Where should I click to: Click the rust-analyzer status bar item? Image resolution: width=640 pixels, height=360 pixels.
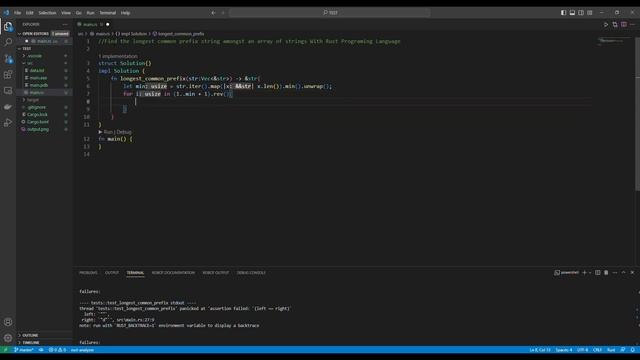(82, 350)
